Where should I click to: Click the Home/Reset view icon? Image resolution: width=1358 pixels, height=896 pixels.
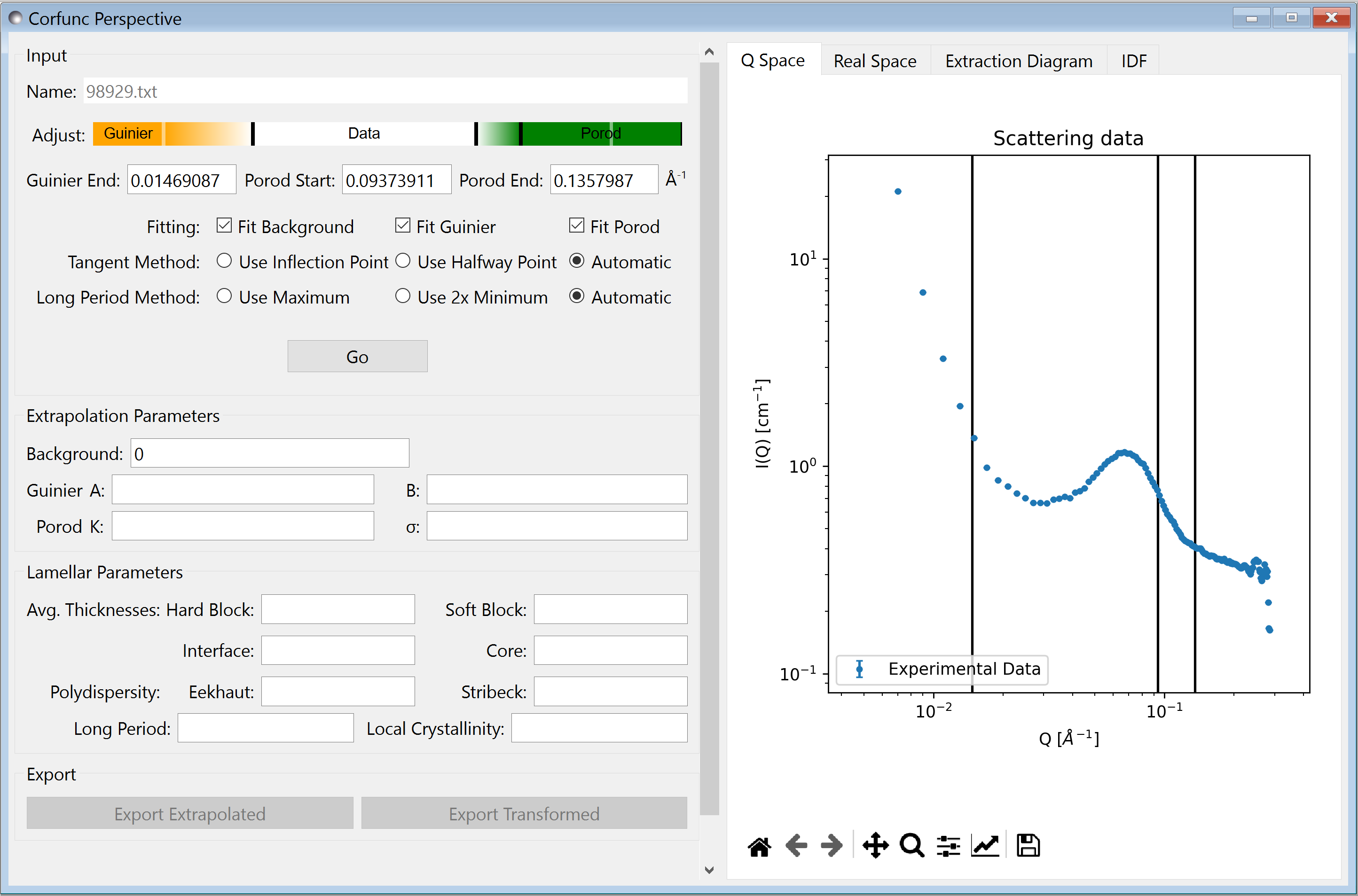[758, 845]
